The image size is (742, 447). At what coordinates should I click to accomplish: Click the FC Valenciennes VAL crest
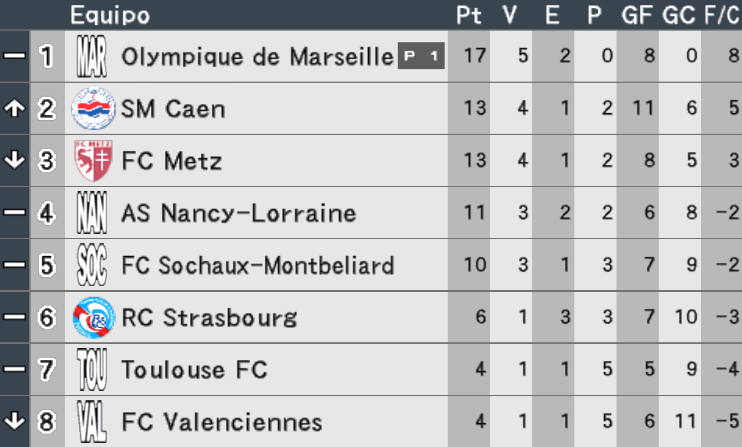pos(92,421)
